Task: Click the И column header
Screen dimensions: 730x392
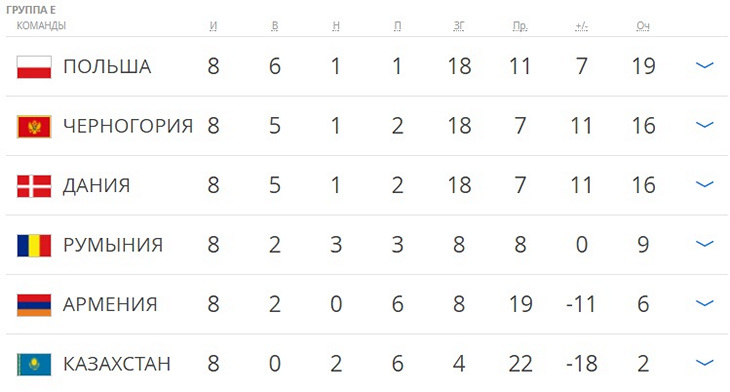Action: (213, 26)
